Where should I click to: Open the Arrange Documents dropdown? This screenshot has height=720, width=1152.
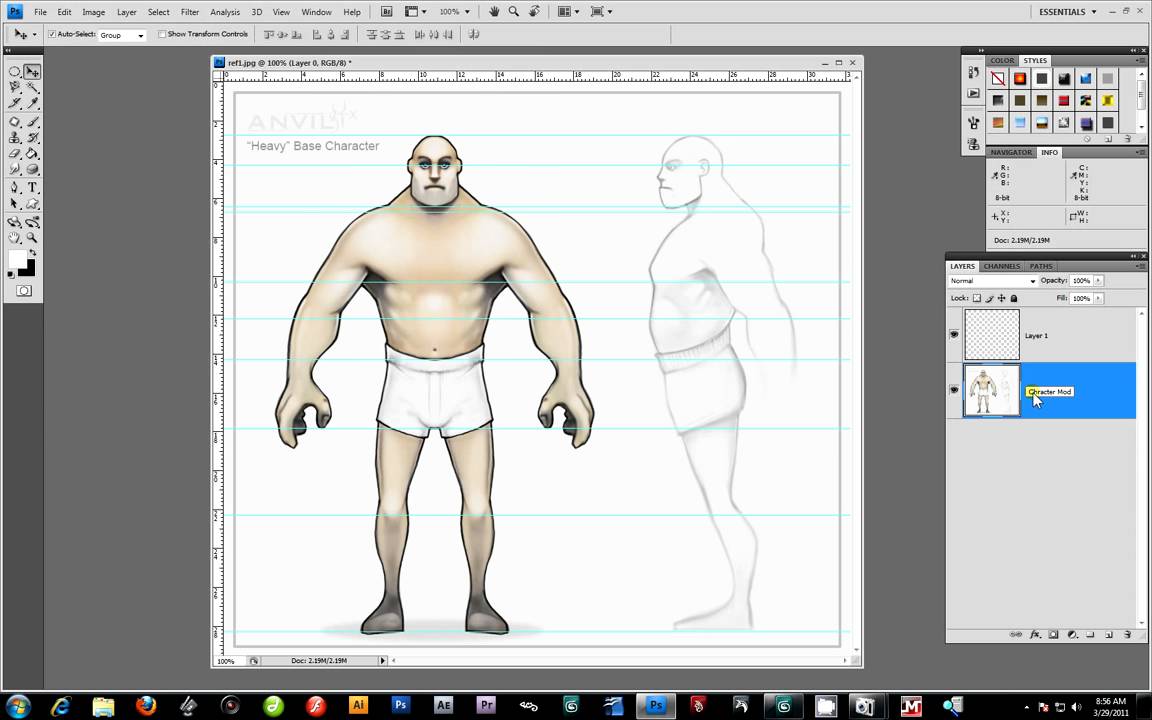[568, 12]
